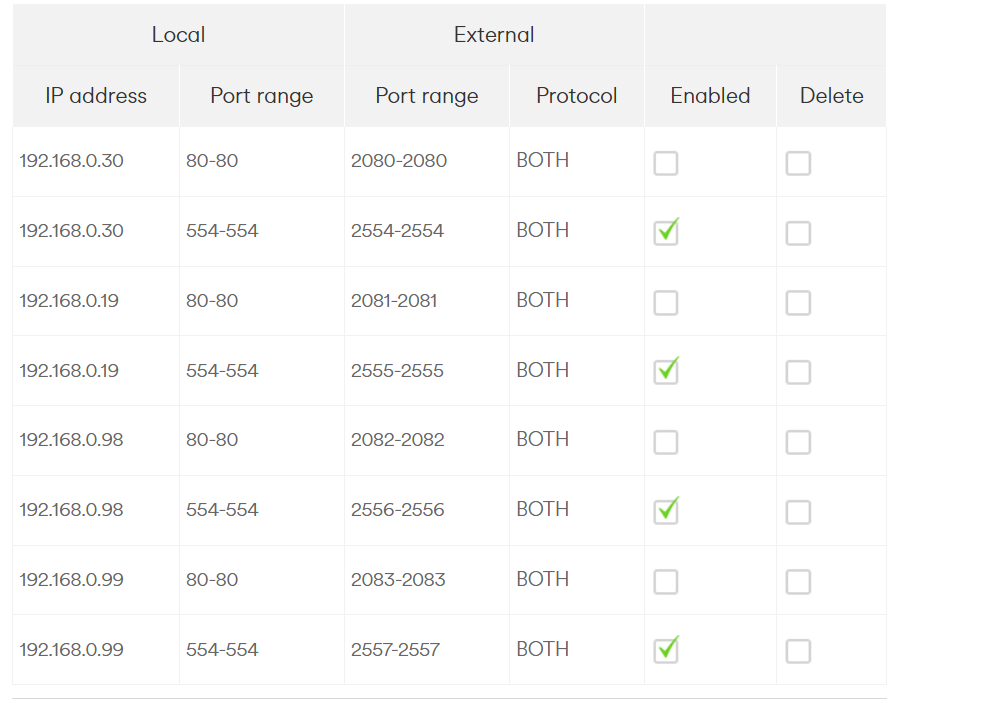Mark the 2554-2554 rule for deletion
Viewport: 982px width, 708px height.
[x=798, y=233]
